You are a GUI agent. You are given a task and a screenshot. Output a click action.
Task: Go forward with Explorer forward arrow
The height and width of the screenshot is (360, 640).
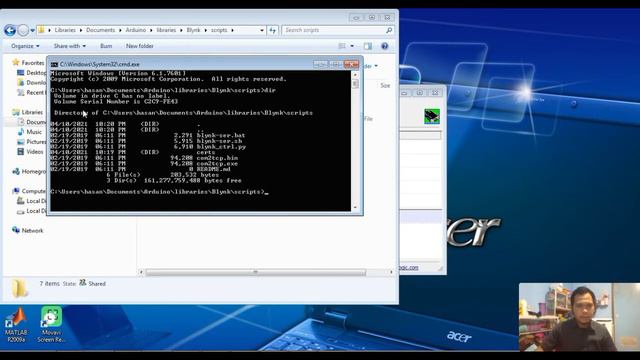23,30
